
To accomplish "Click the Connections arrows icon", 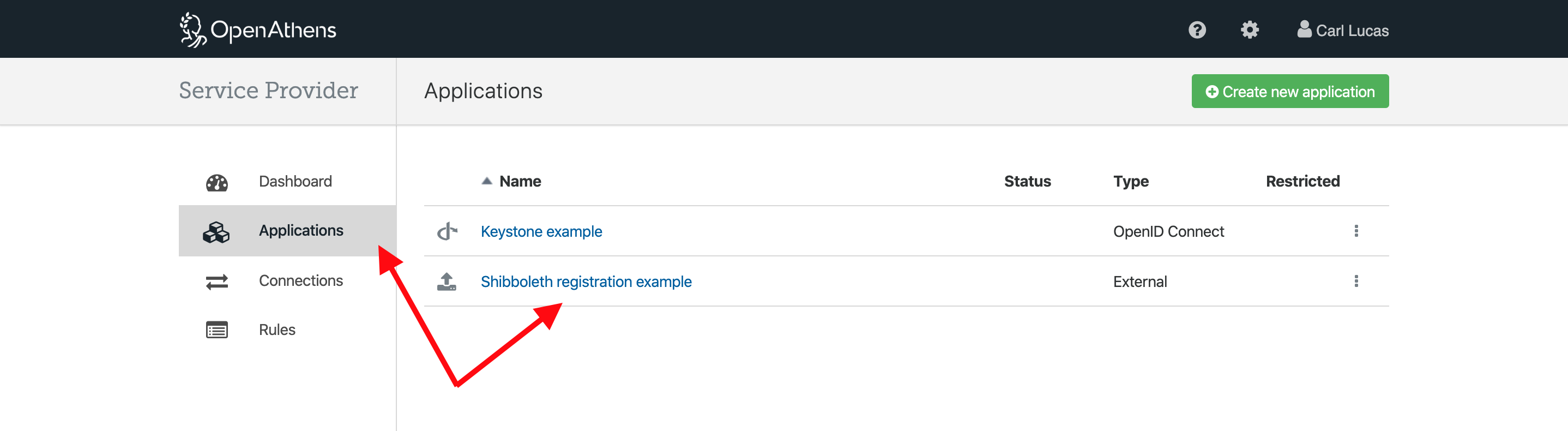I will click(x=216, y=282).
